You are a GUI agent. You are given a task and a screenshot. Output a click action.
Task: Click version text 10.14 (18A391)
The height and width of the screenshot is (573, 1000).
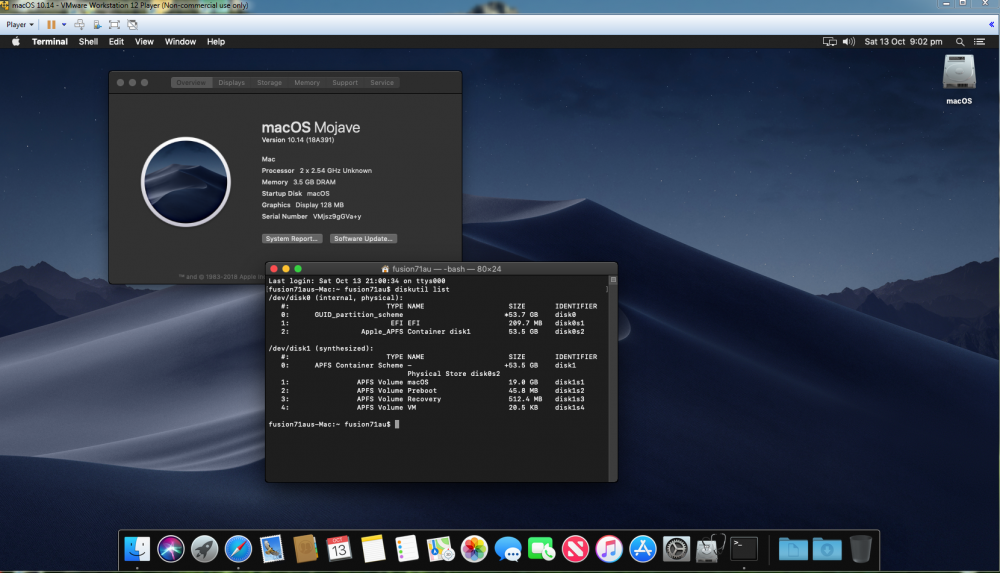pyautogui.click(x=298, y=140)
